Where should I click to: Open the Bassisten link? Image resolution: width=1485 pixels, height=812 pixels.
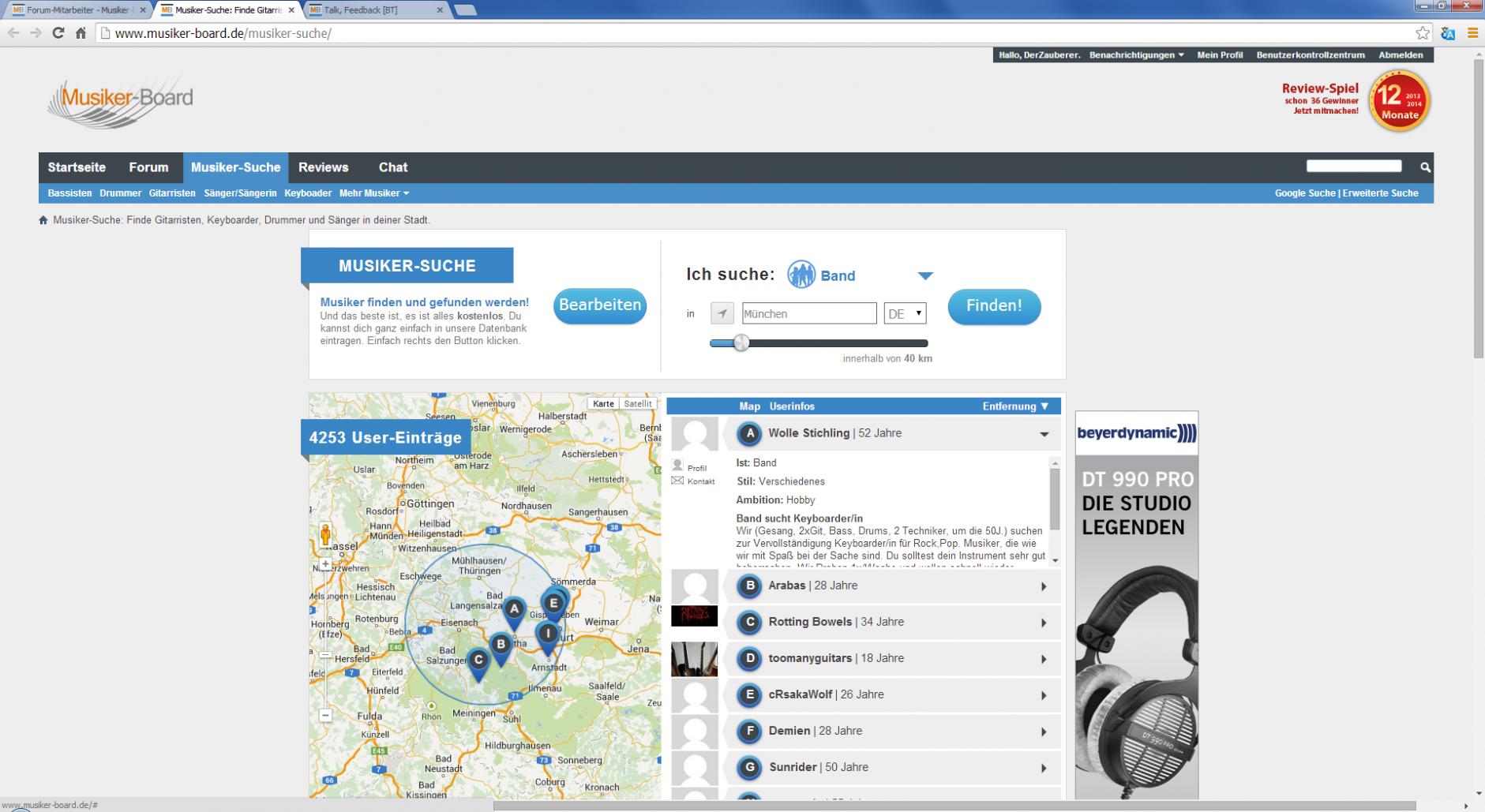click(x=69, y=193)
